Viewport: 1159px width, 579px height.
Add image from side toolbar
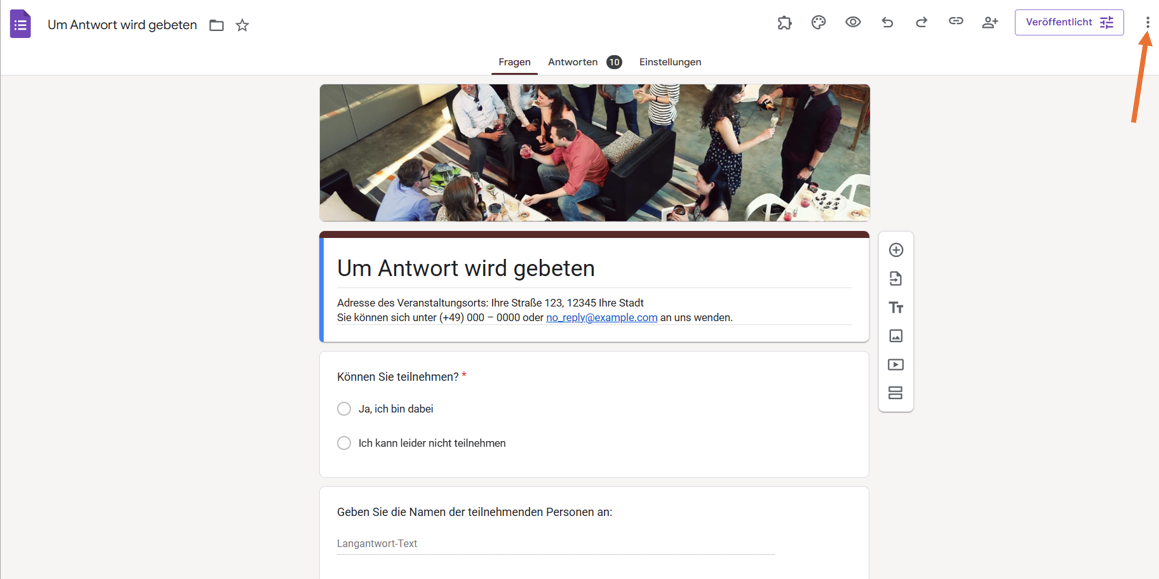tap(896, 336)
